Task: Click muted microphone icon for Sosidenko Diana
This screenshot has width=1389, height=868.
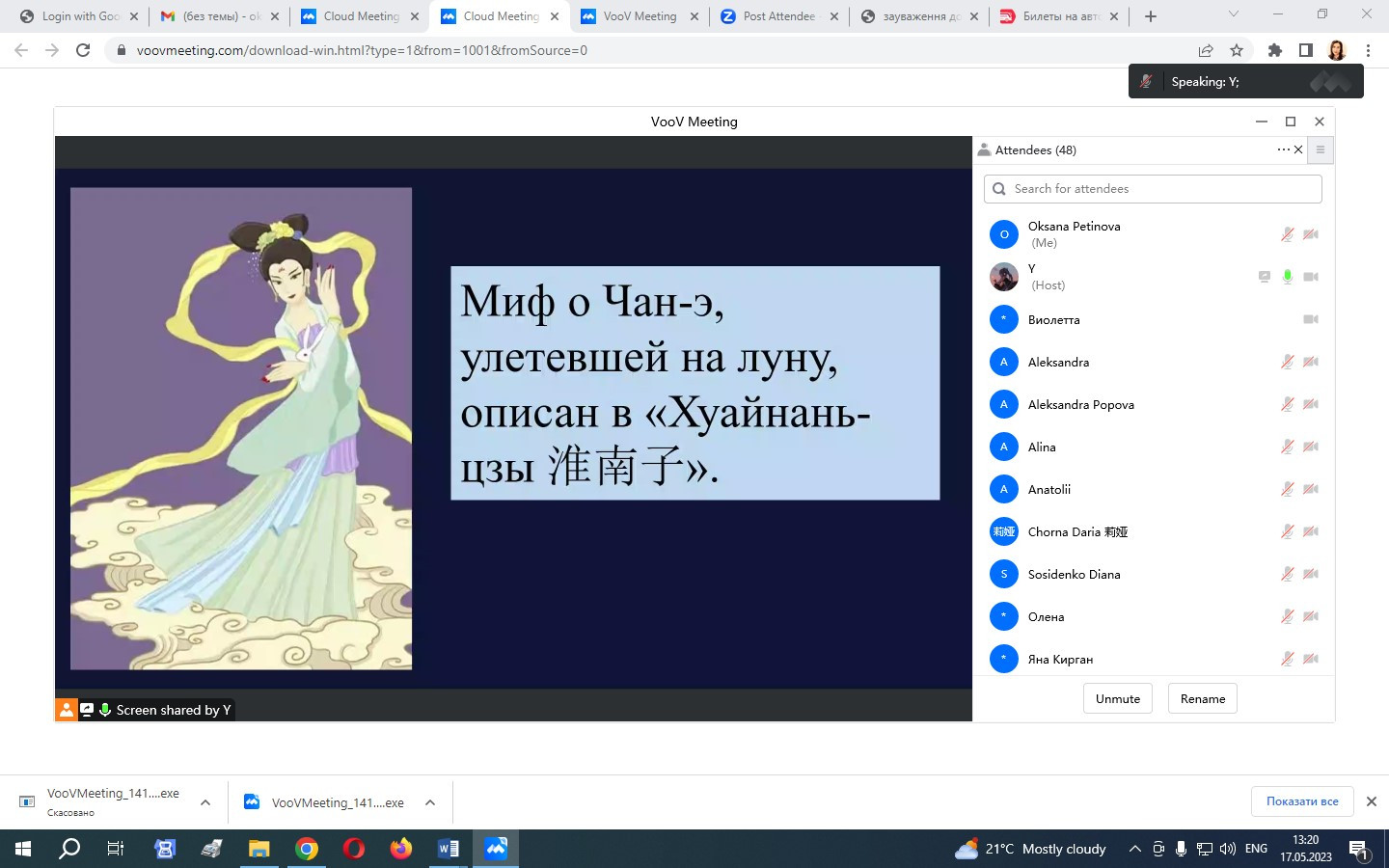Action: coord(1287,574)
